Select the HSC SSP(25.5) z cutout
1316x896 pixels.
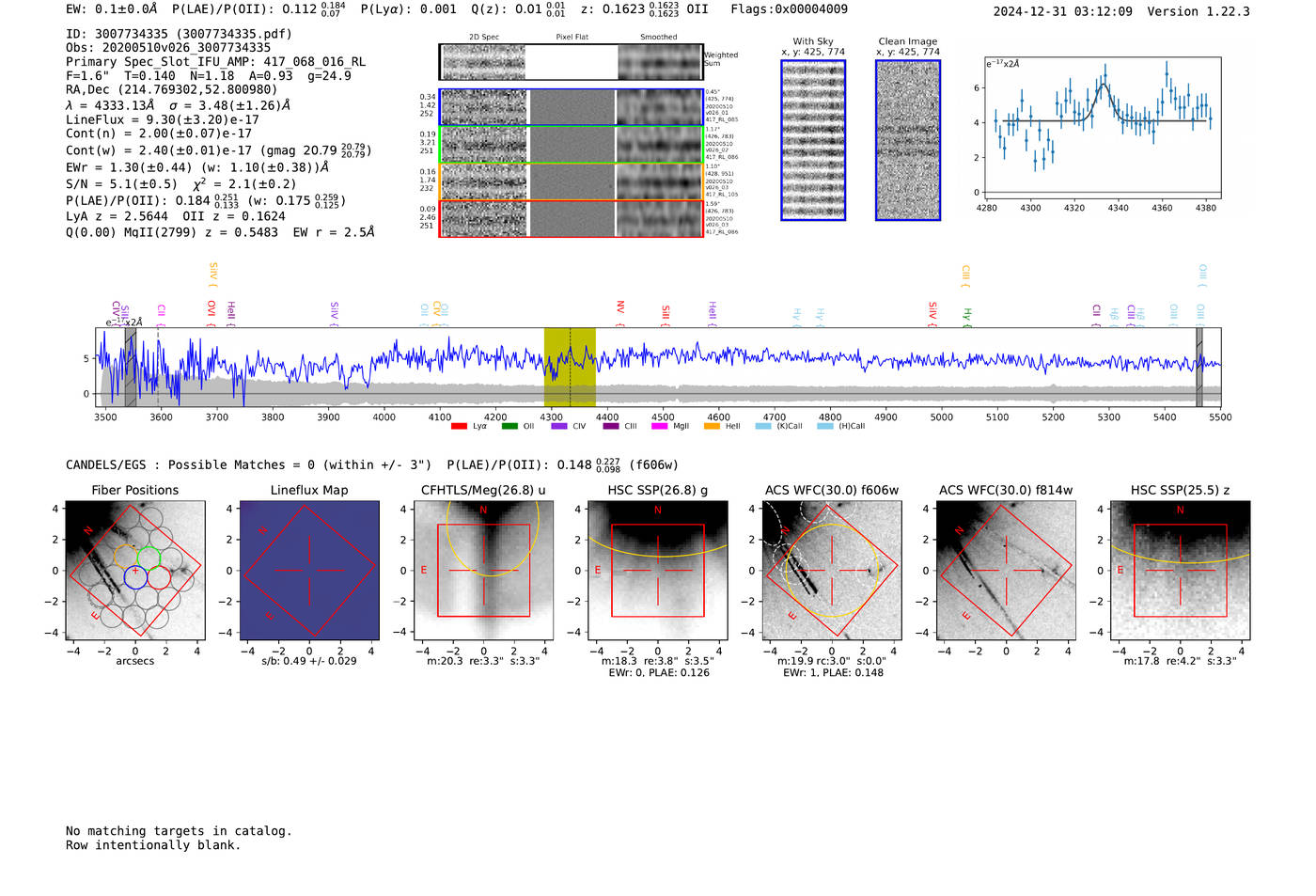coord(1181,571)
